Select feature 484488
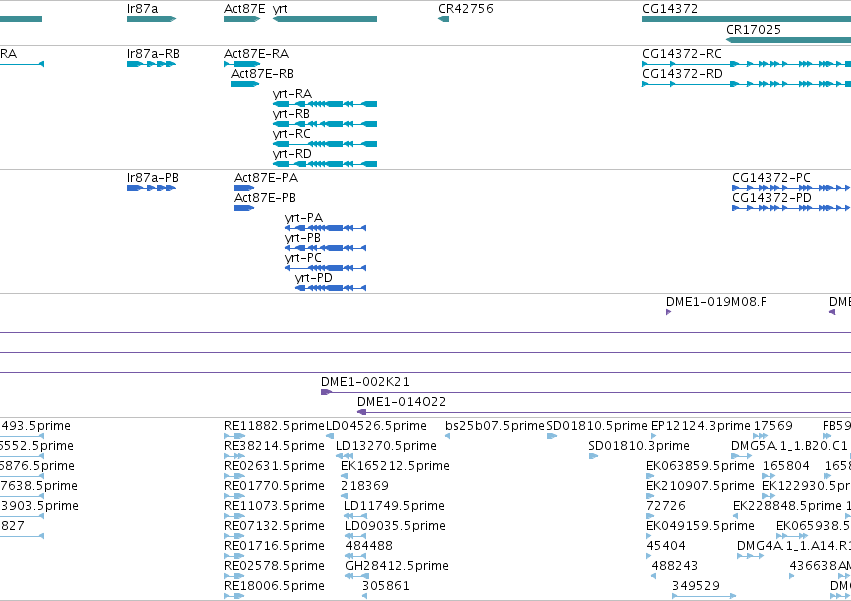The height and width of the screenshot is (601, 851). pos(355,556)
